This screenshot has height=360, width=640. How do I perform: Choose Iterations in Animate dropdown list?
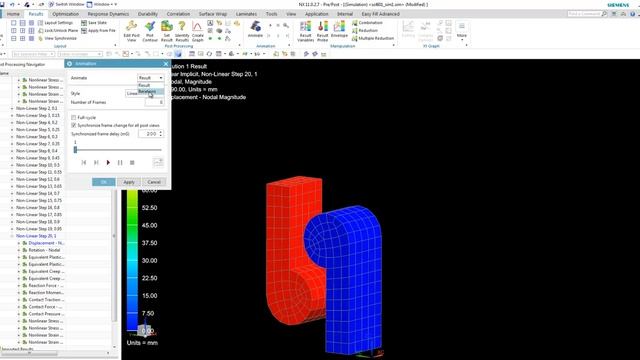151,91
